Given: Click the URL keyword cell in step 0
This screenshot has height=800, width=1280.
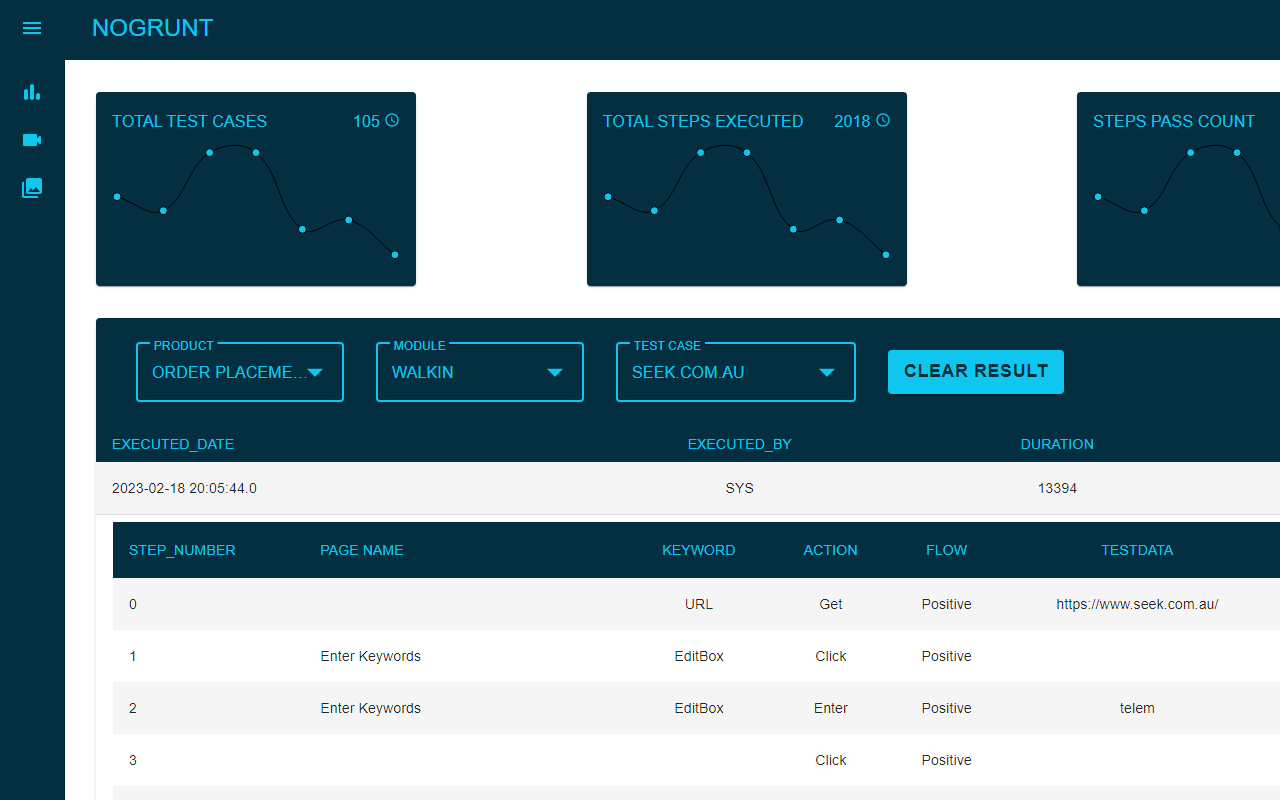Looking at the screenshot, I should click(x=699, y=604).
